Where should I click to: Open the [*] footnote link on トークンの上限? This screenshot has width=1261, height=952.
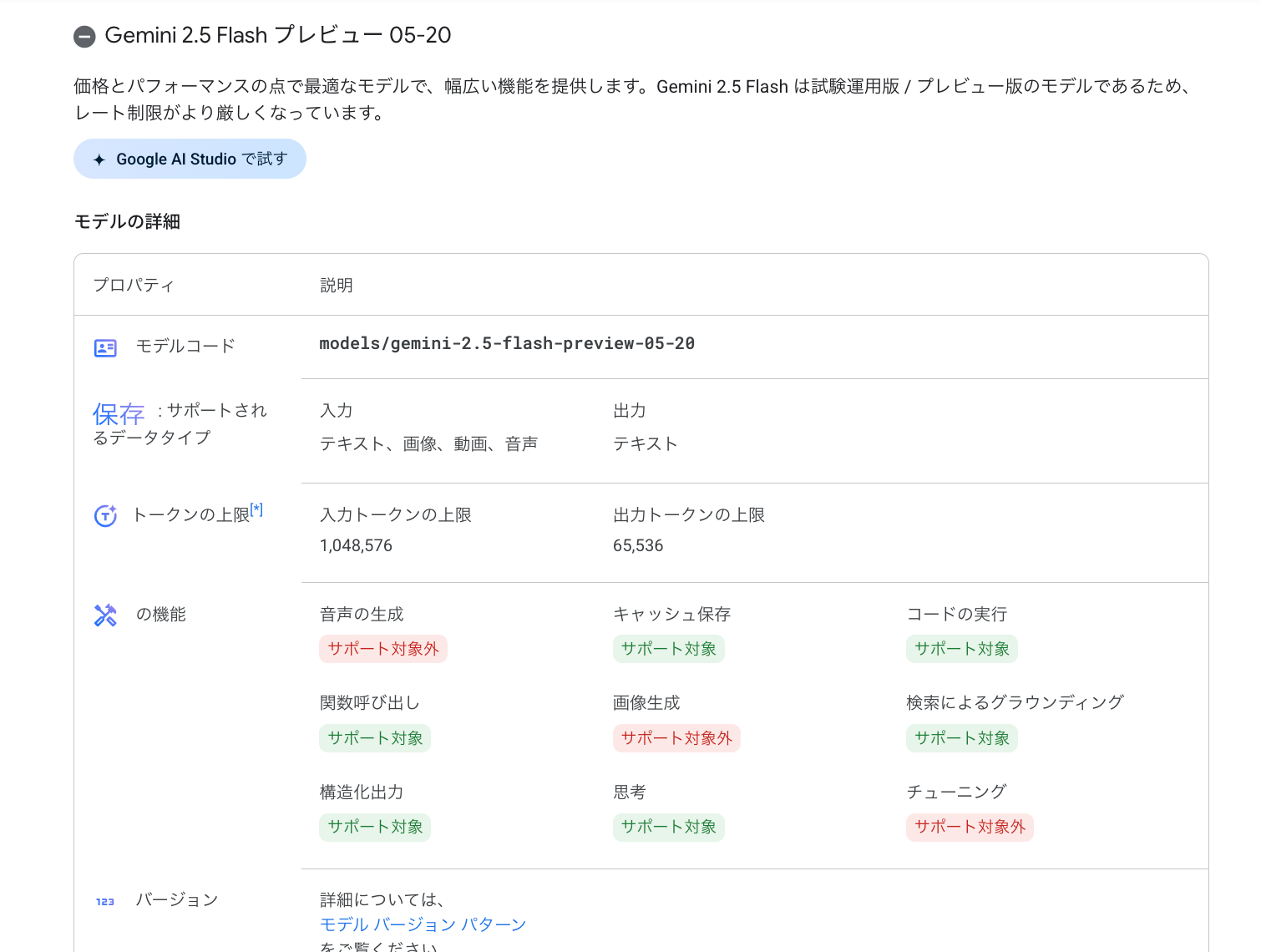[x=256, y=509]
